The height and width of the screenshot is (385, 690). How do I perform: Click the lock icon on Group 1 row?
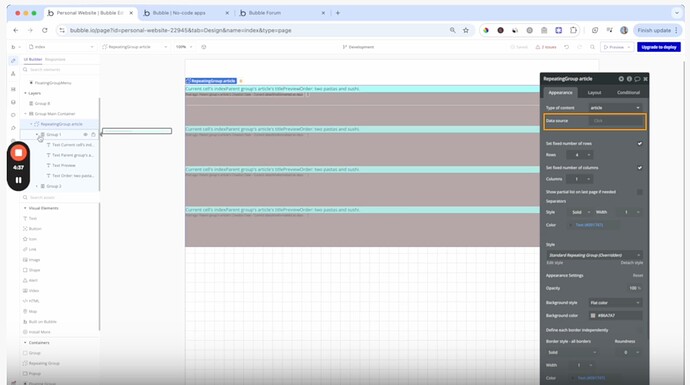tap(93, 134)
